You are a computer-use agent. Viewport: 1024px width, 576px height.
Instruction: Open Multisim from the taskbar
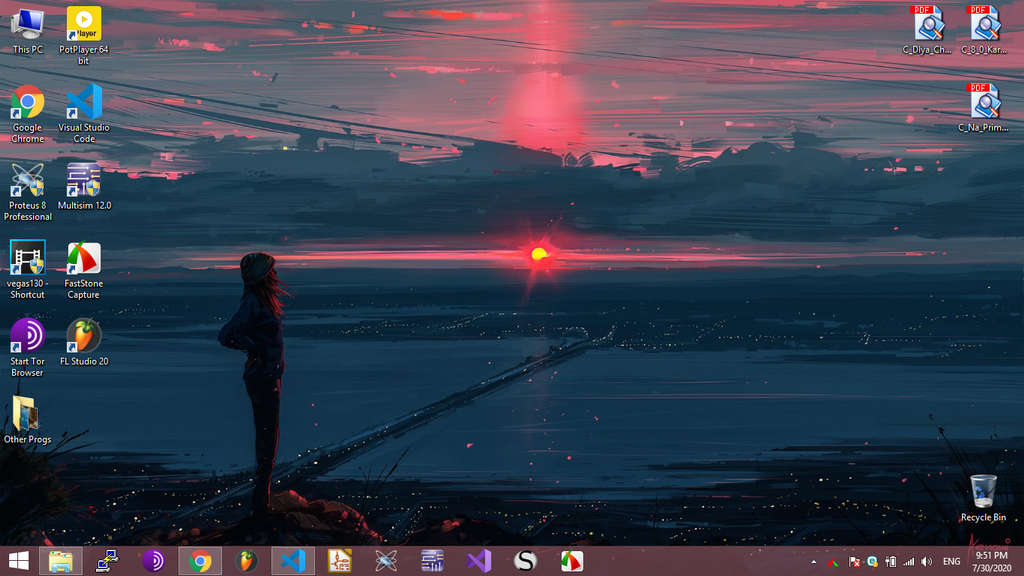coord(432,561)
